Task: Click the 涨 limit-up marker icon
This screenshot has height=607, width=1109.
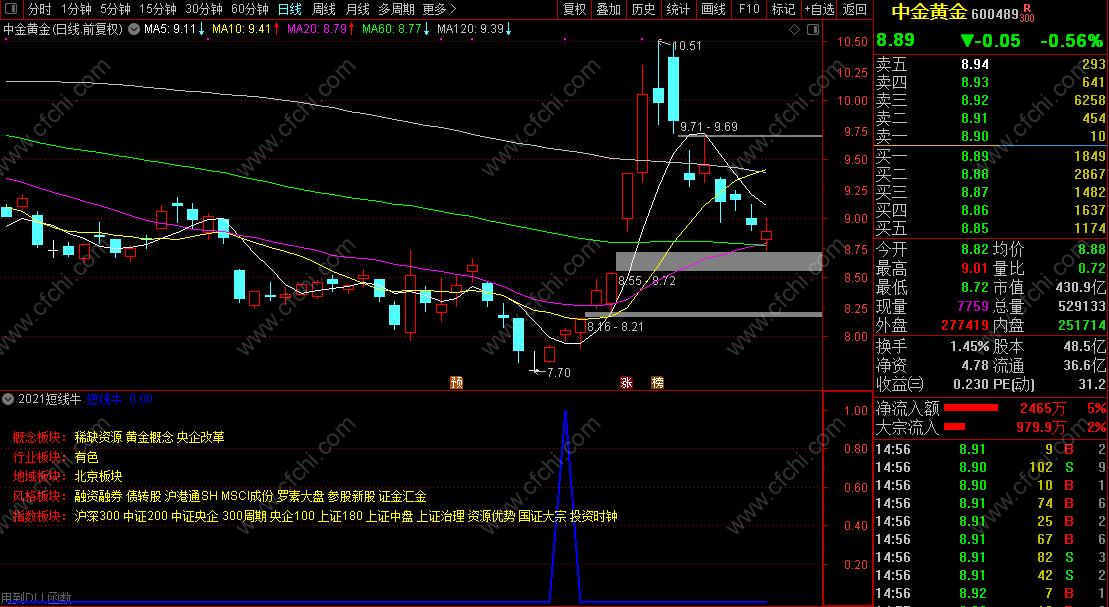Action: click(626, 383)
